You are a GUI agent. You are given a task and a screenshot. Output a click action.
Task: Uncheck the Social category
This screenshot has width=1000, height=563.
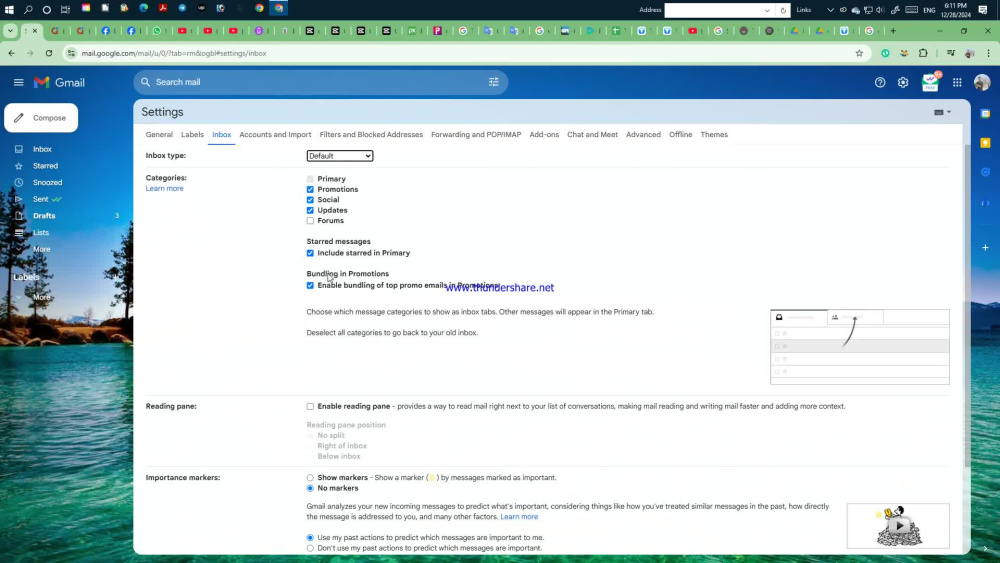(x=310, y=200)
